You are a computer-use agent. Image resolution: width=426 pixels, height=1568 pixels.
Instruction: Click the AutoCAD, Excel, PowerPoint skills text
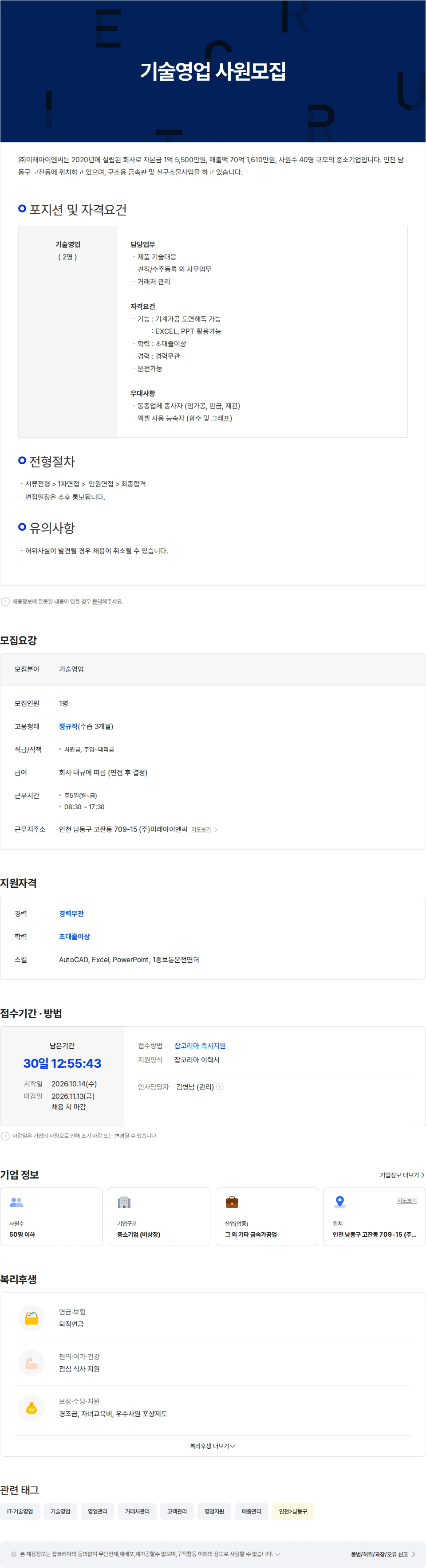(x=129, y=960)
